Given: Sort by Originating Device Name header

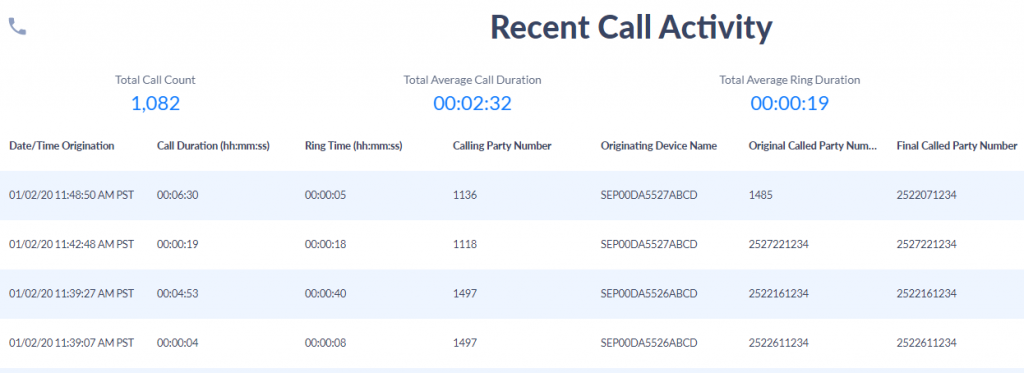Looking at the screenshot, I should coord(658,146).
